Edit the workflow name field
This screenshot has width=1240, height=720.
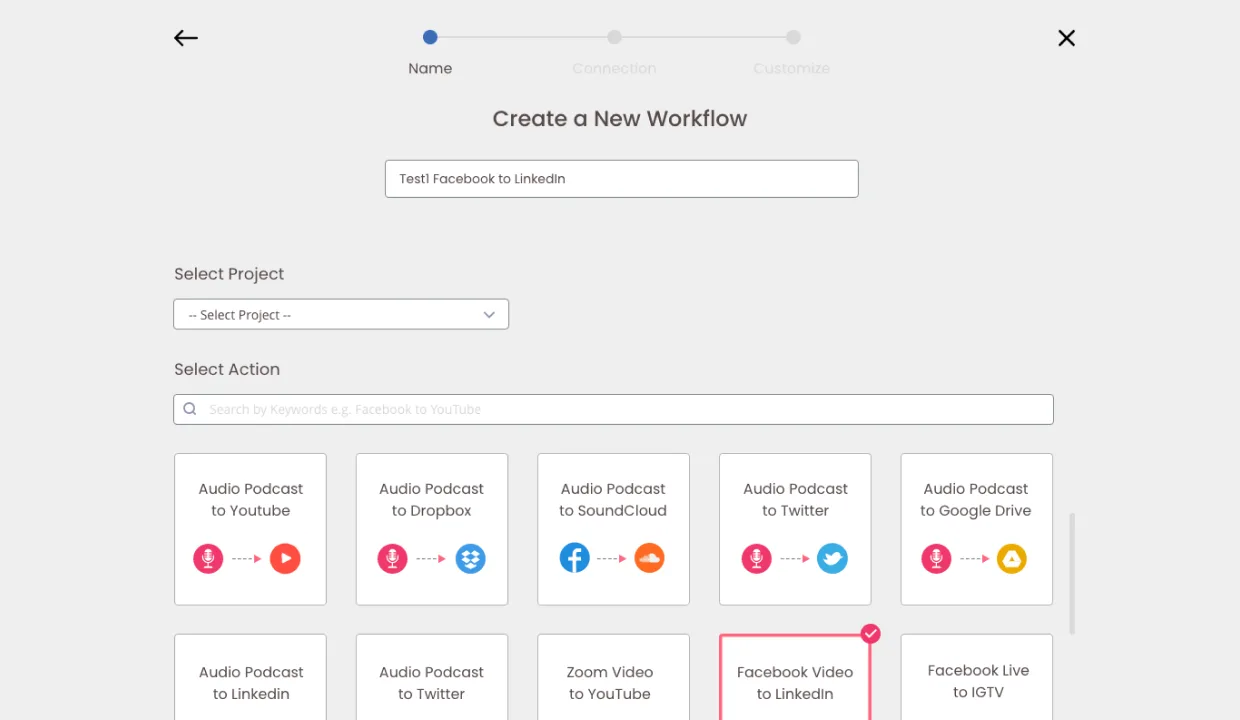(621, 179)
